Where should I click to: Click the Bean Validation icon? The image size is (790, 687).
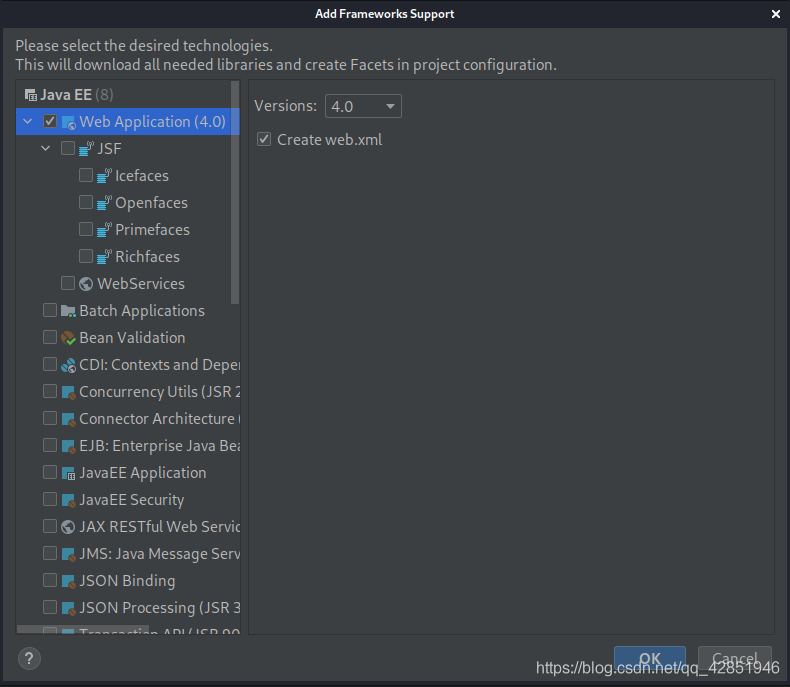[68, 338]
